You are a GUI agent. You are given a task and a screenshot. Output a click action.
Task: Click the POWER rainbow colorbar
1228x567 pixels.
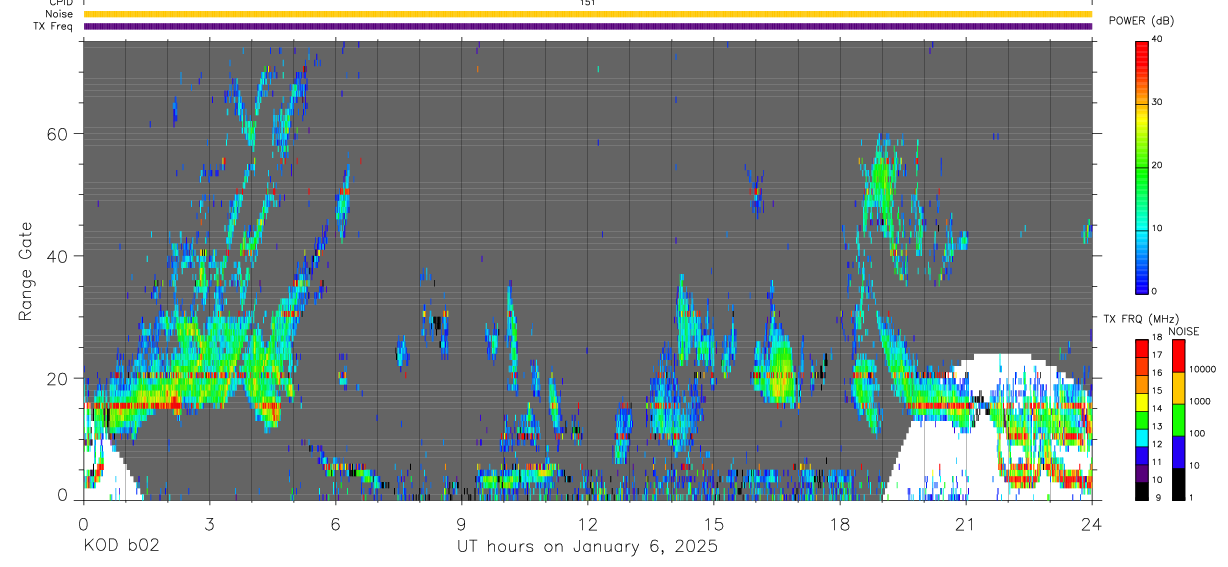(x=1142, y=166)
